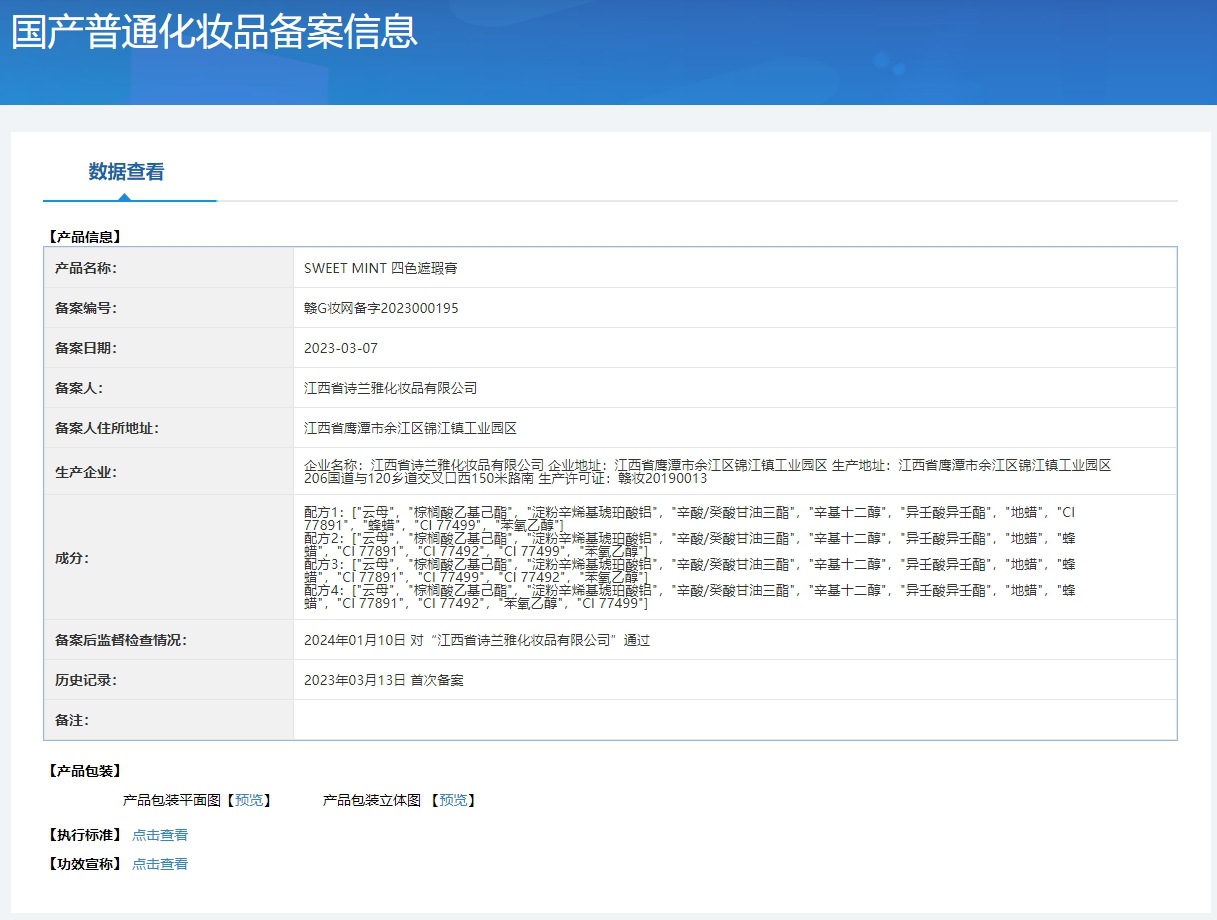Click 生产企业 row label
1217x920 pixels.
86,472
